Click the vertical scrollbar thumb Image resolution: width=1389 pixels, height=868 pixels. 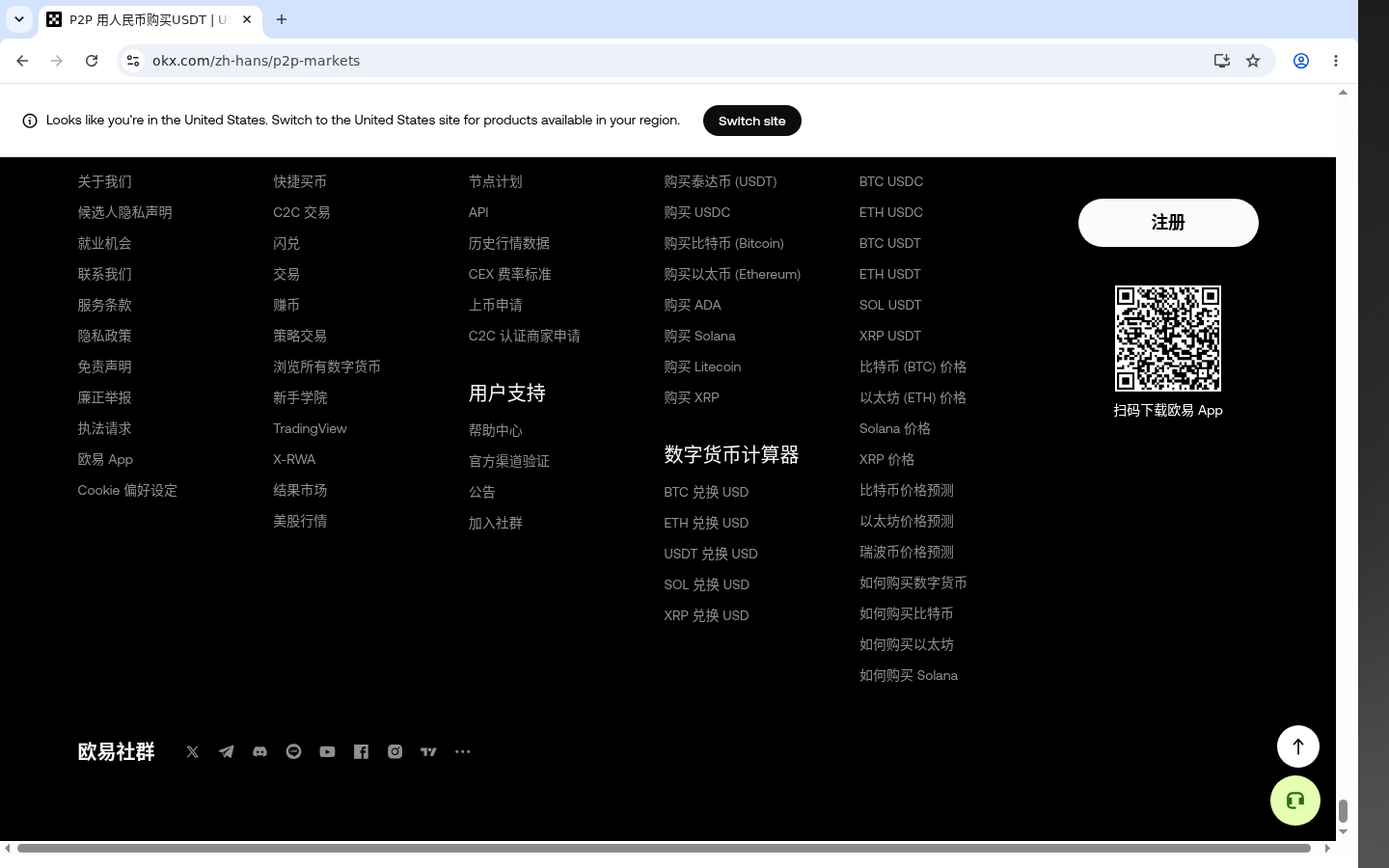point(1343,810)
